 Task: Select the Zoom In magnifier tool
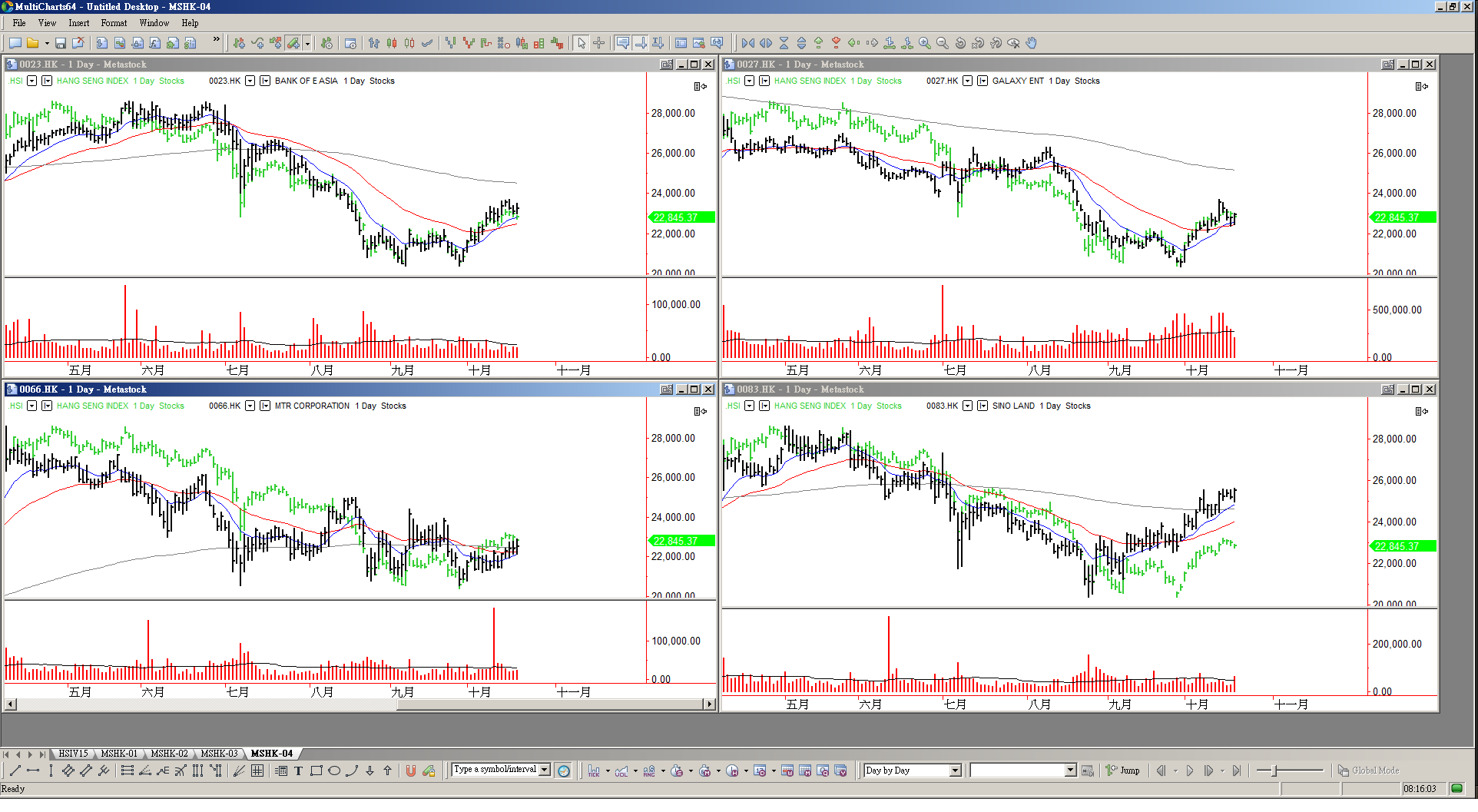coord(925,43)
